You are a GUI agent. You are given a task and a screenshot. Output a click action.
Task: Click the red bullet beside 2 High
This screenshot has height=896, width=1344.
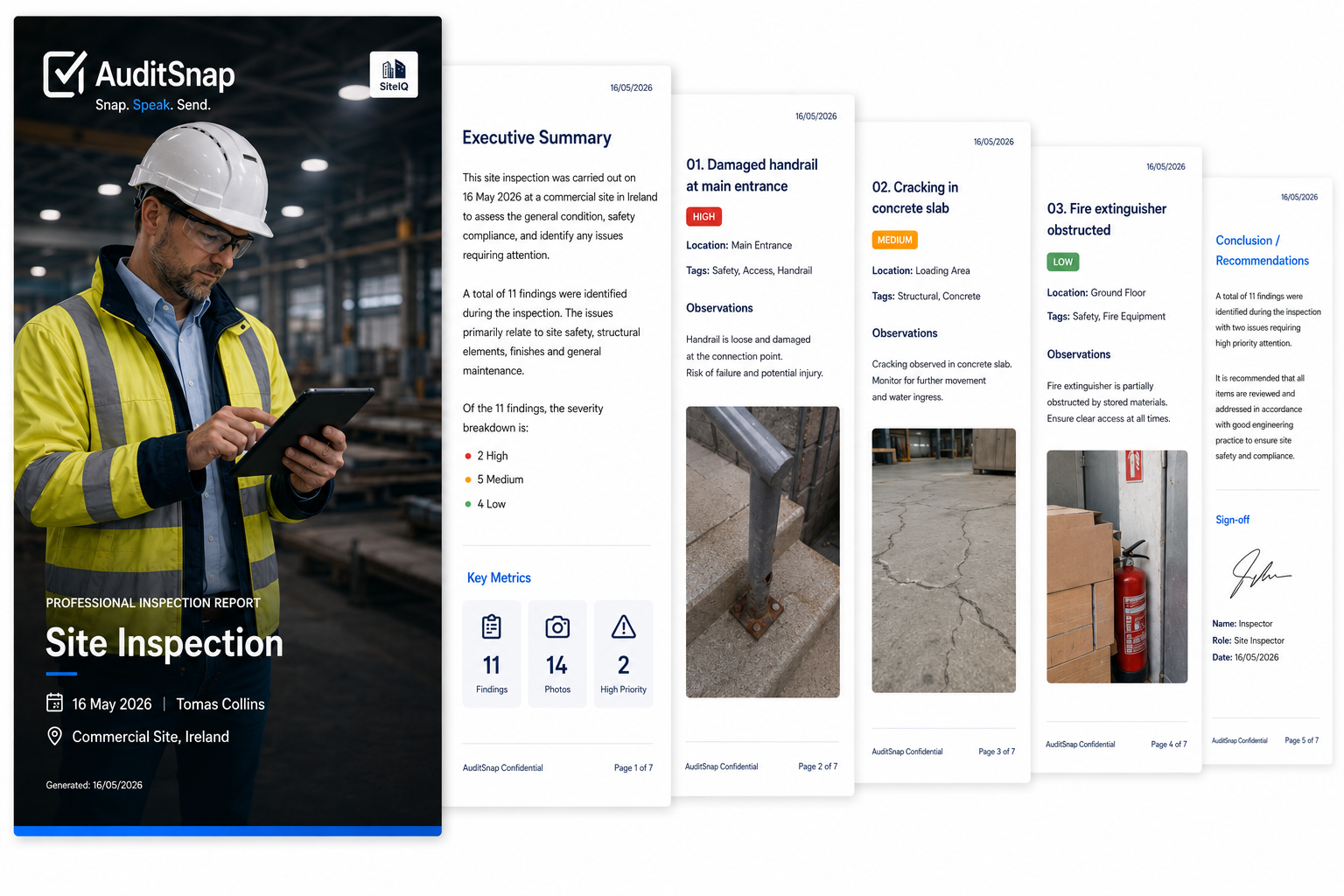pos(468,456)
